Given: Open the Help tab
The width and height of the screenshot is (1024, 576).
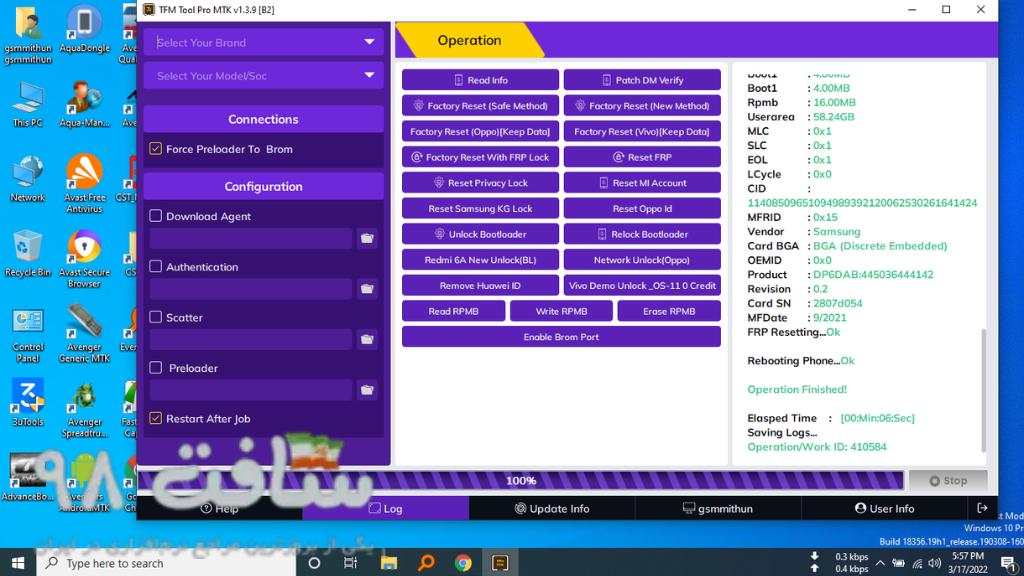Looking at the screenshot, I should (x=219, y=508).
